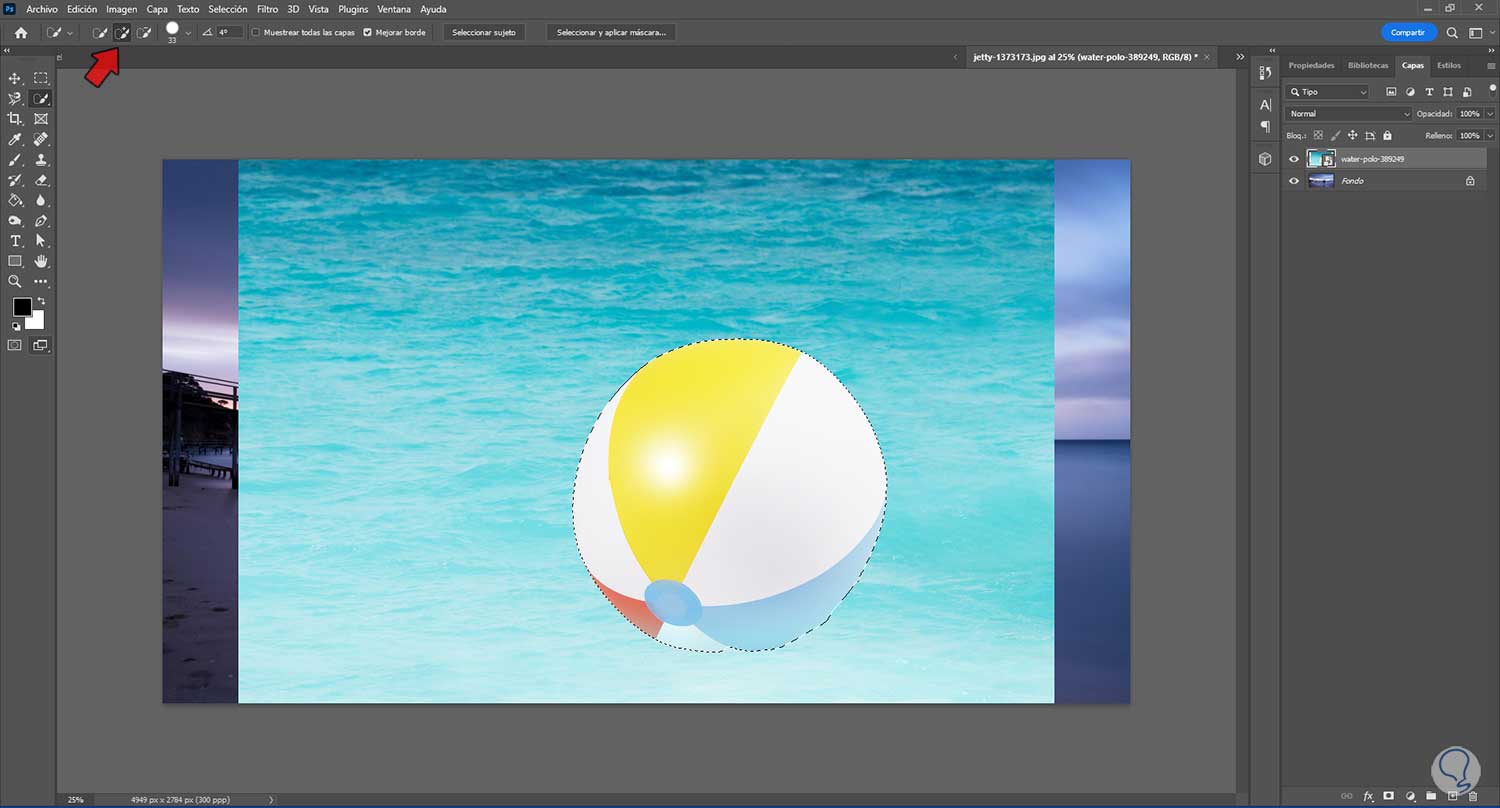The image size is (1500, 808).
Task: Expand the Opacidad percentage dropdown arrow
Action: tap(1490, 114)
